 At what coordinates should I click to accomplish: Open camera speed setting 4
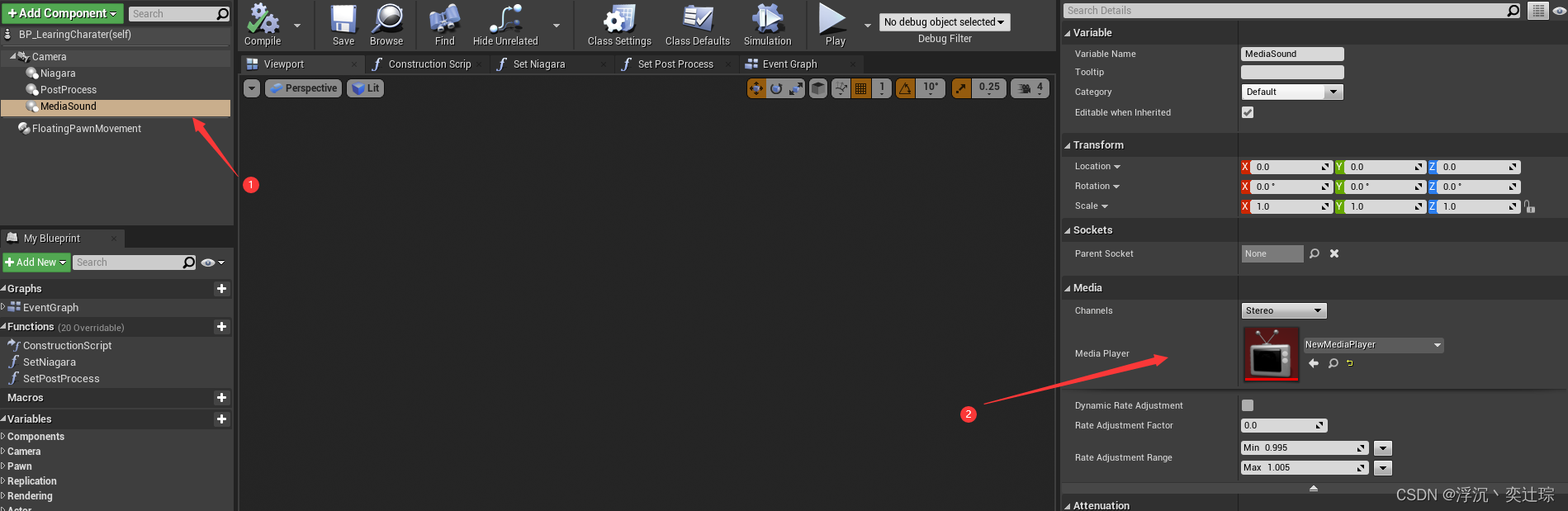coord(1030,88)
